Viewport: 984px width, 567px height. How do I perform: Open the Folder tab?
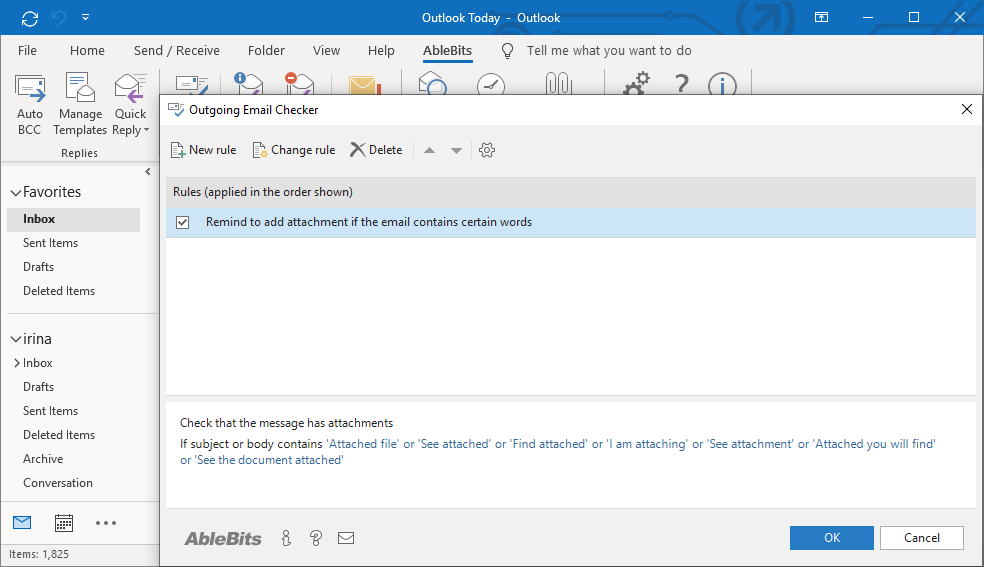pyautogui.click(x=266, y=51)
